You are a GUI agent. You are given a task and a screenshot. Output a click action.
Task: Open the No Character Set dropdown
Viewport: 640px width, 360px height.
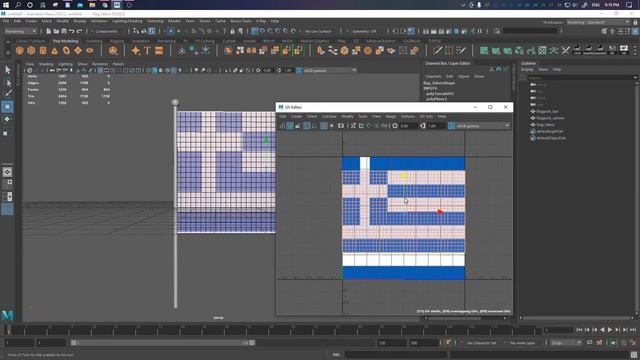(482, 343)
